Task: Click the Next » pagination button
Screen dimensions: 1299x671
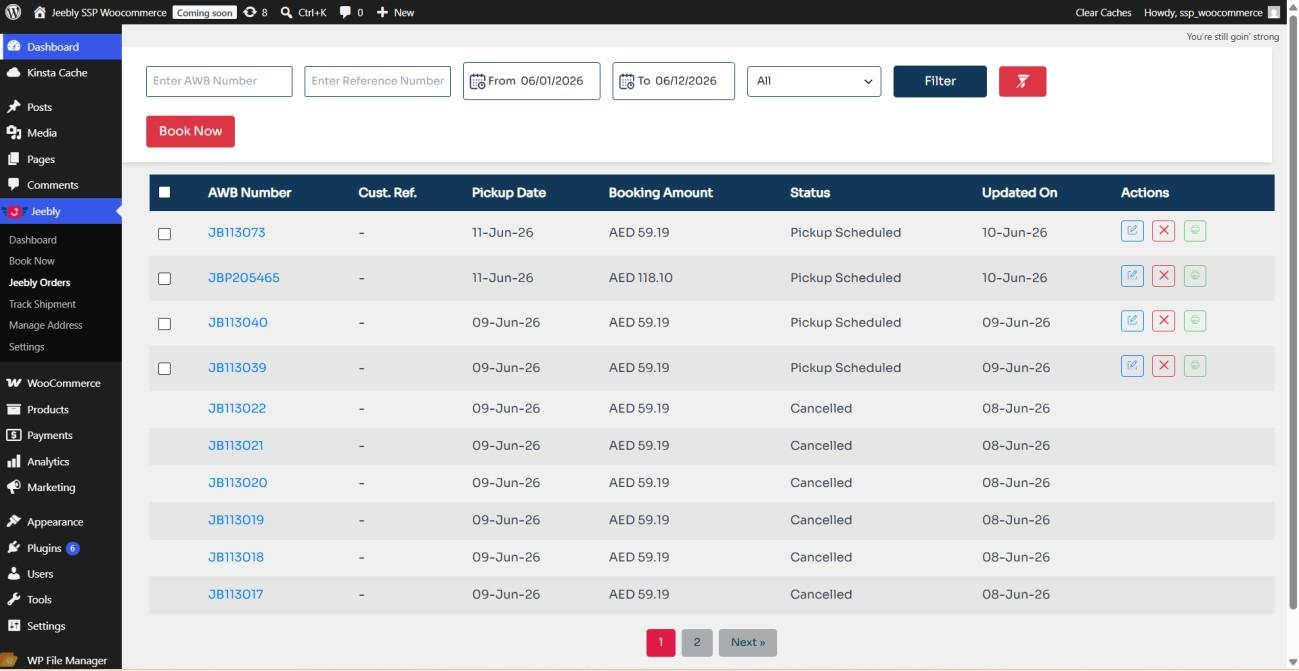Action: click(x=747, y=642)
